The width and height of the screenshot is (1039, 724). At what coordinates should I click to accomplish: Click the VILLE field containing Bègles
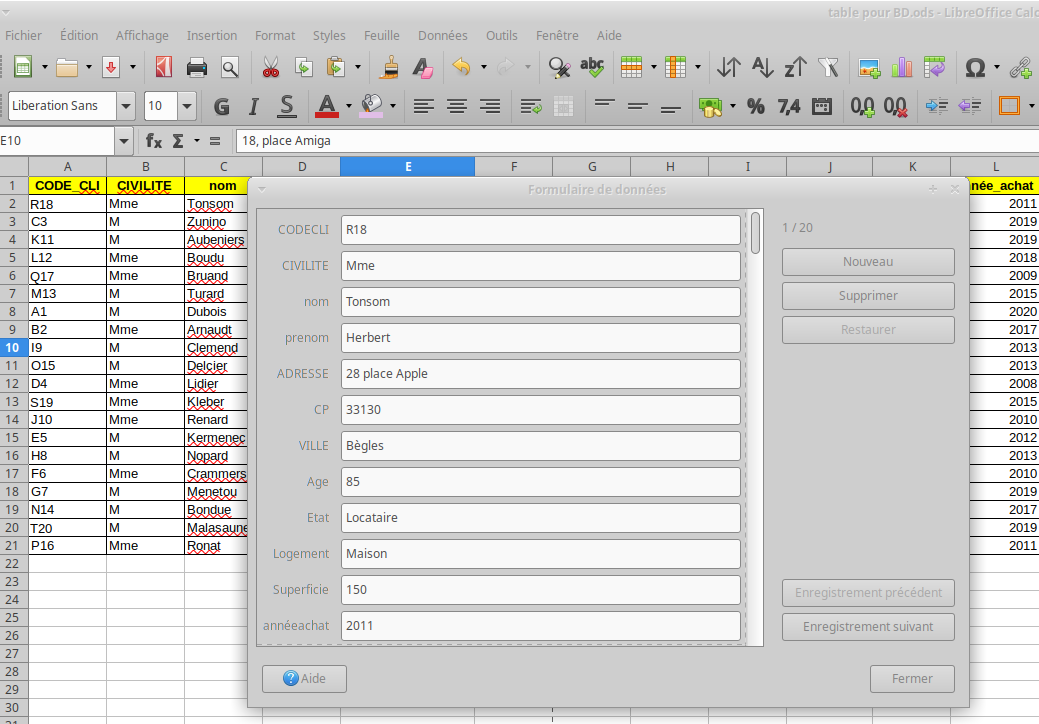point(540,446)
